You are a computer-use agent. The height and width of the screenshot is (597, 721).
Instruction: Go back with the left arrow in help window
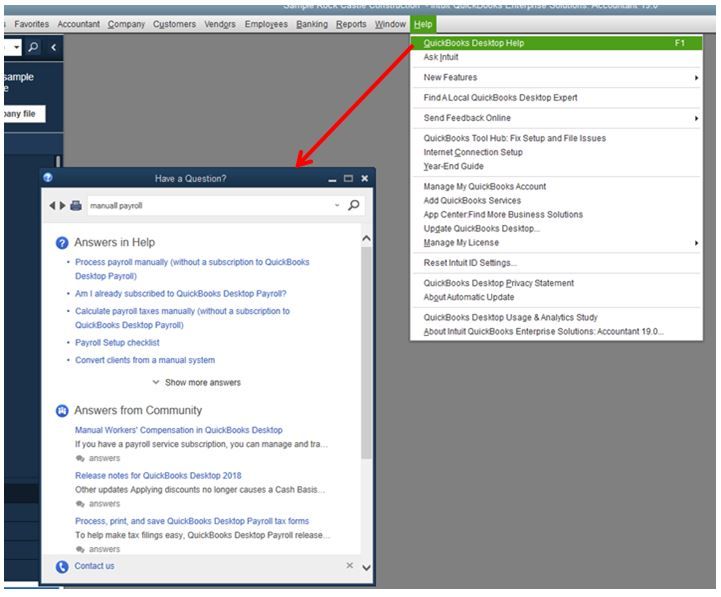(x=52, y=206)
